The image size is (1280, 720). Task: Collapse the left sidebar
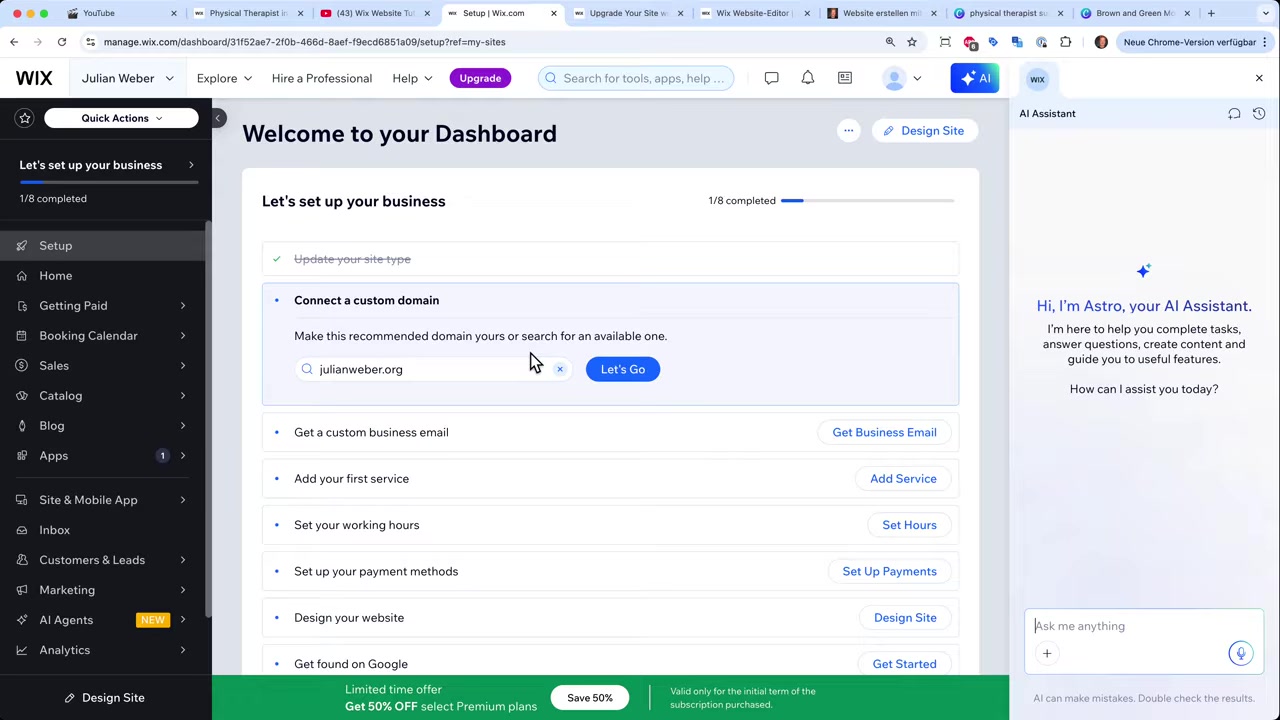coord(217,118)
